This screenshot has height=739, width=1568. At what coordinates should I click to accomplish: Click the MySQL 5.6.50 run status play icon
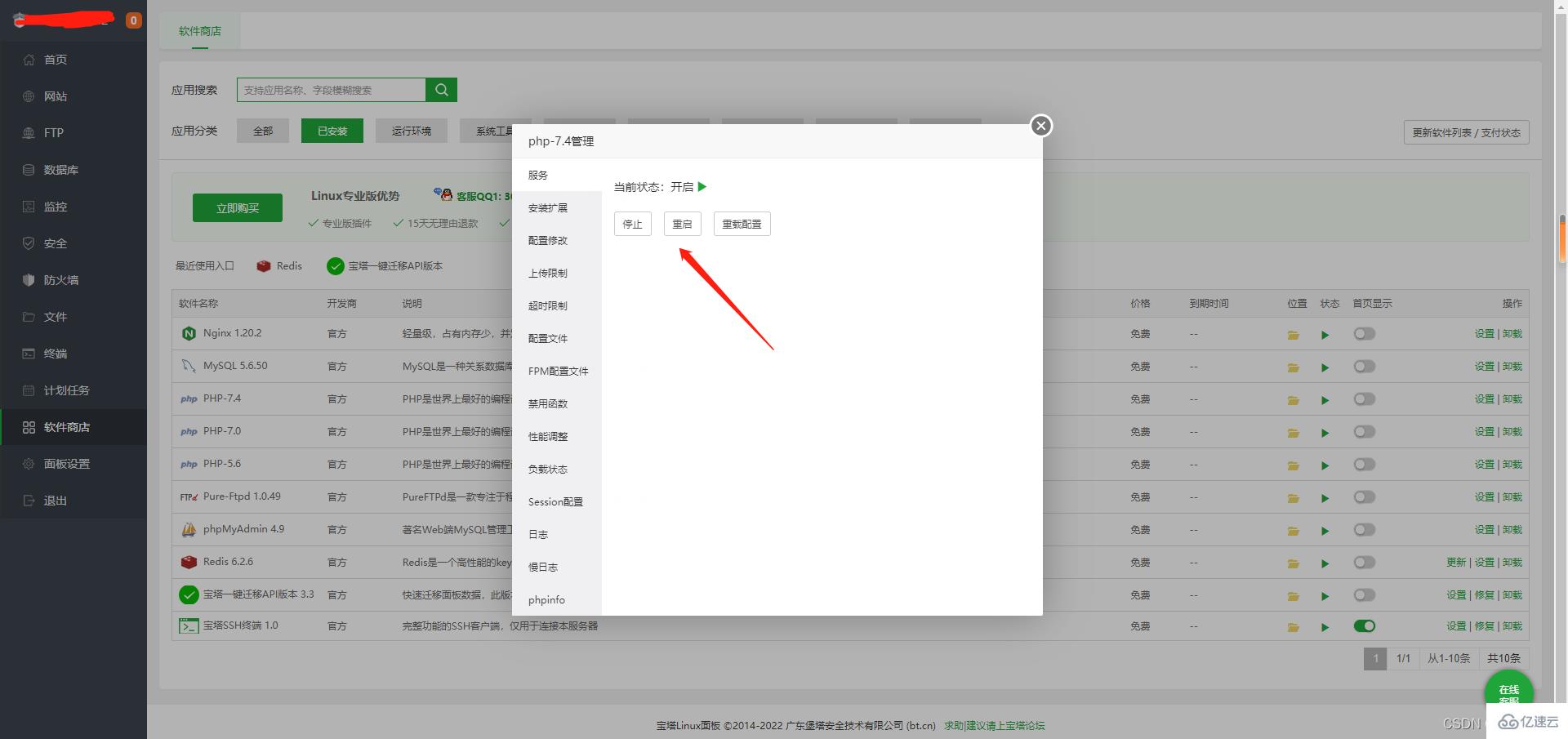1325,367
